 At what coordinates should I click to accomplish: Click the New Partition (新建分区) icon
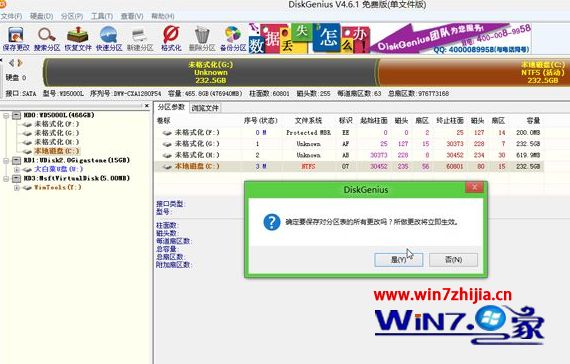coord(140,39)
